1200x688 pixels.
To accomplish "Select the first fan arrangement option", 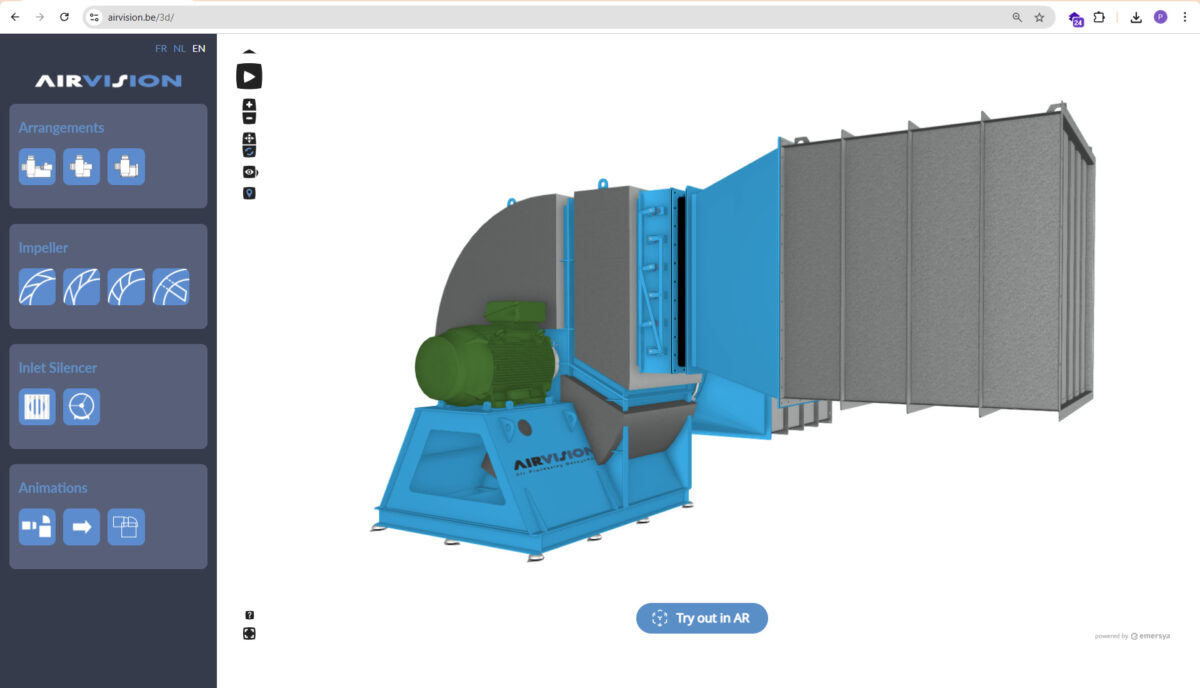I will coord(37,166).
